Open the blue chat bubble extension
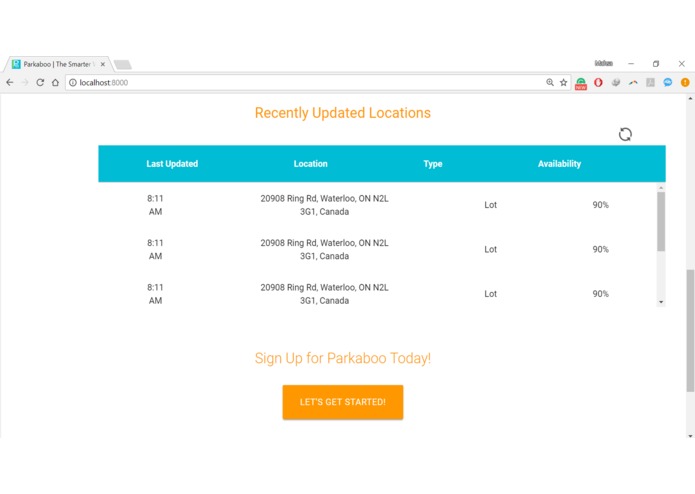Viewport: 695px width, 494px height. point(668,82)
